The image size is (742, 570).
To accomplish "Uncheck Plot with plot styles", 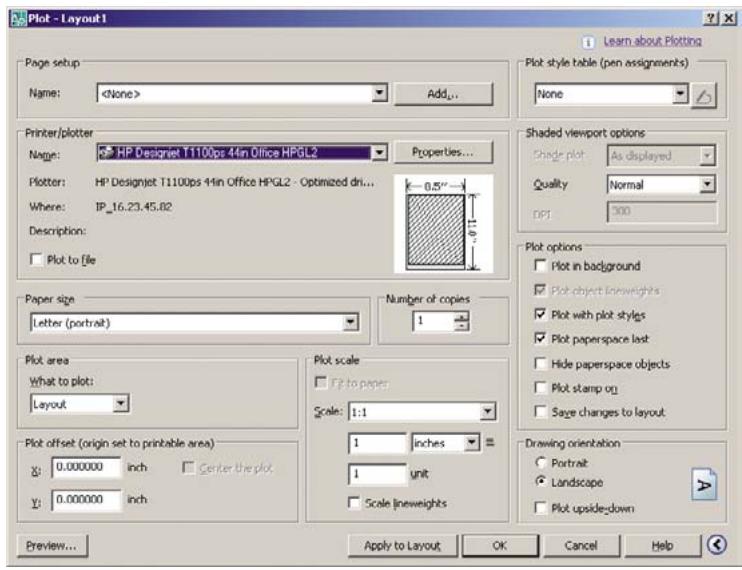I will pos(540,314).
